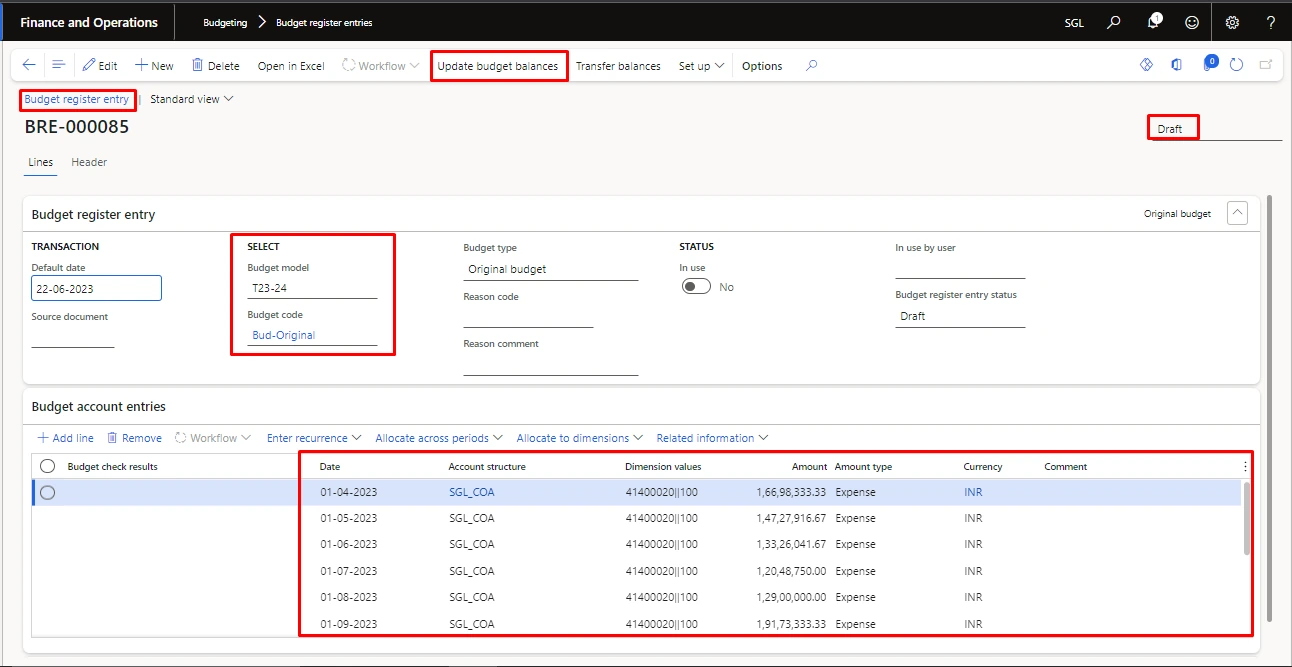This screenshot has width=1292, height=667.
Task: Click Open in Excel
Action: point(291,66)
